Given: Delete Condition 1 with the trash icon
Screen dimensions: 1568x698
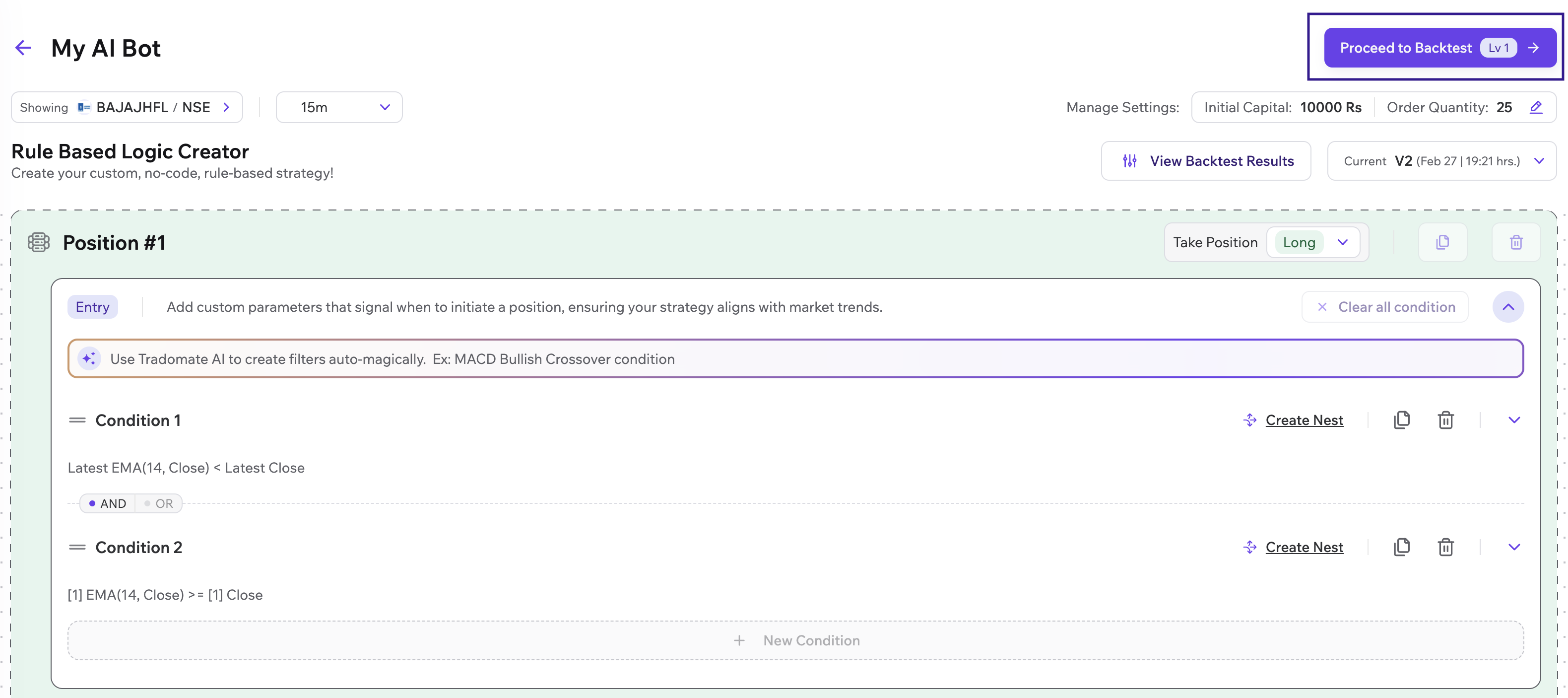Looking at the screenshot, I should click(1445, 419).
